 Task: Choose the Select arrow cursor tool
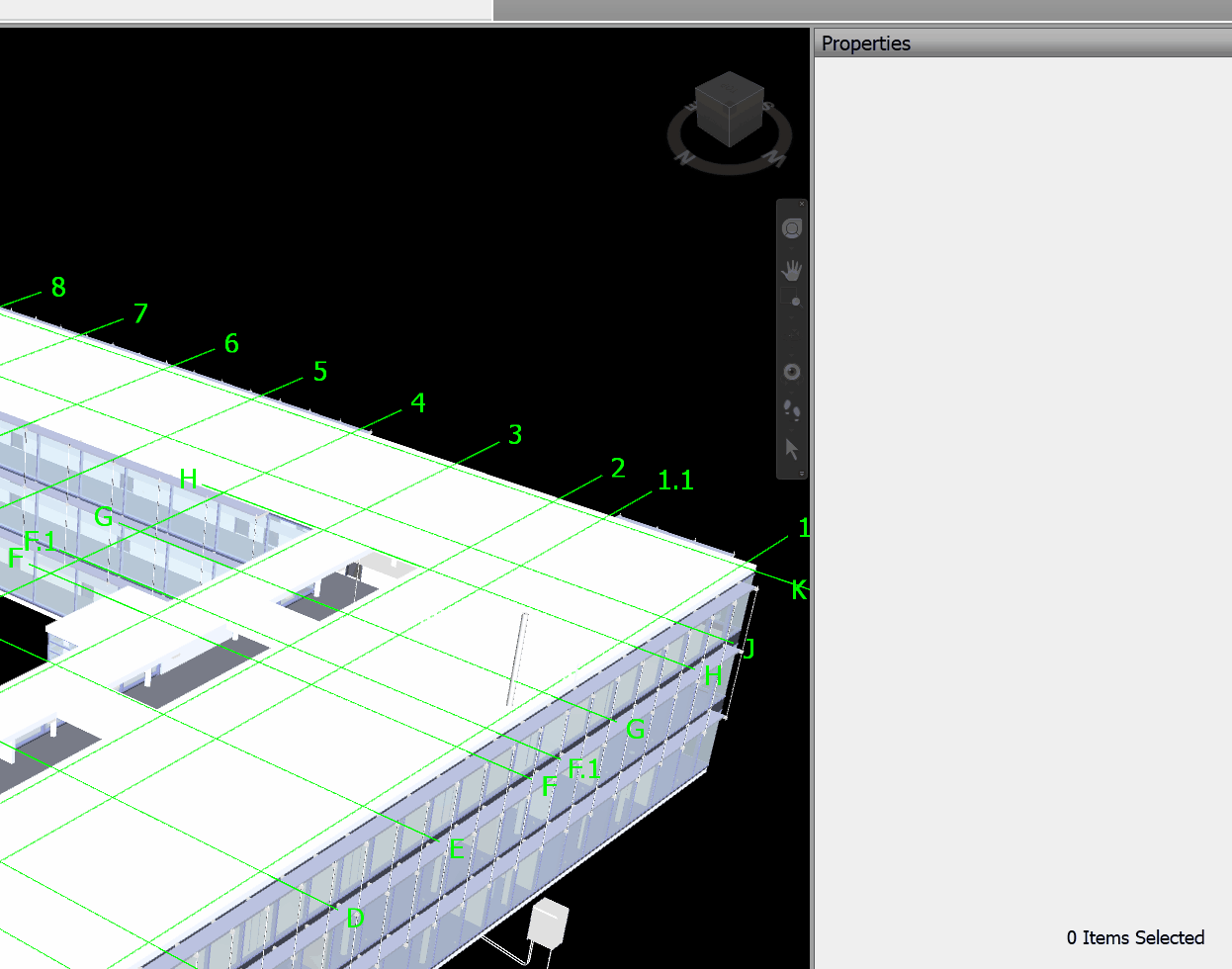pos(791,449)
